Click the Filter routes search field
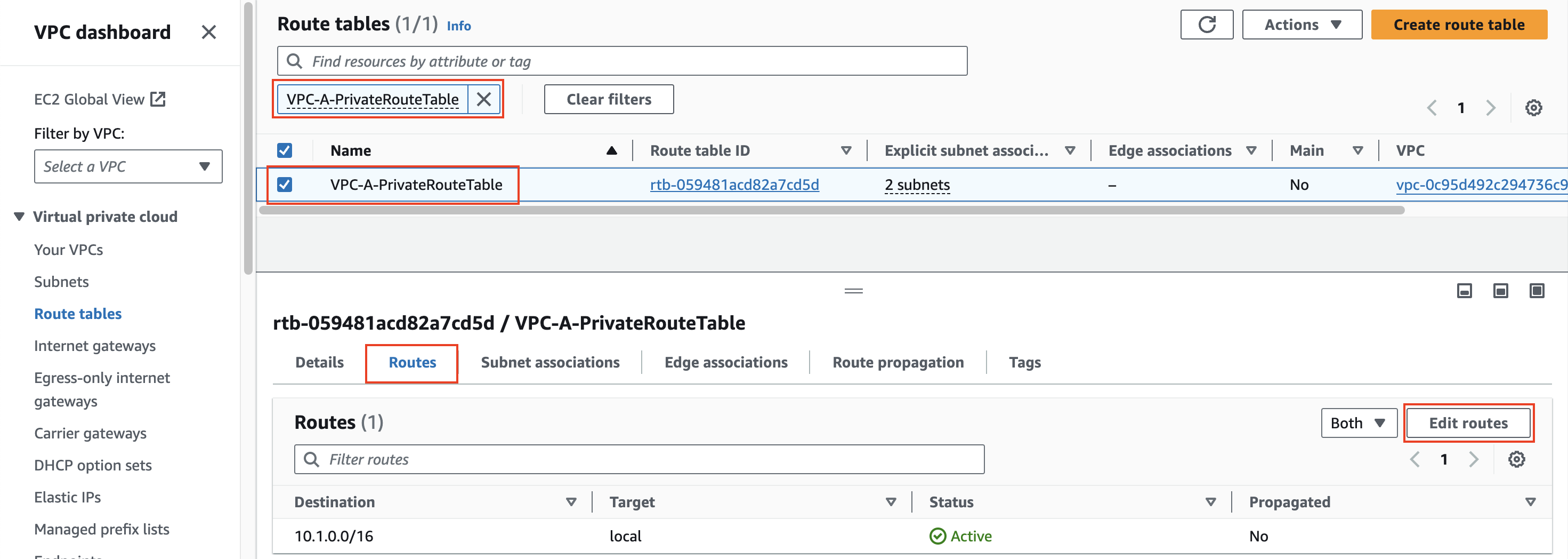 pyautogui.click(x=639, y=459)
